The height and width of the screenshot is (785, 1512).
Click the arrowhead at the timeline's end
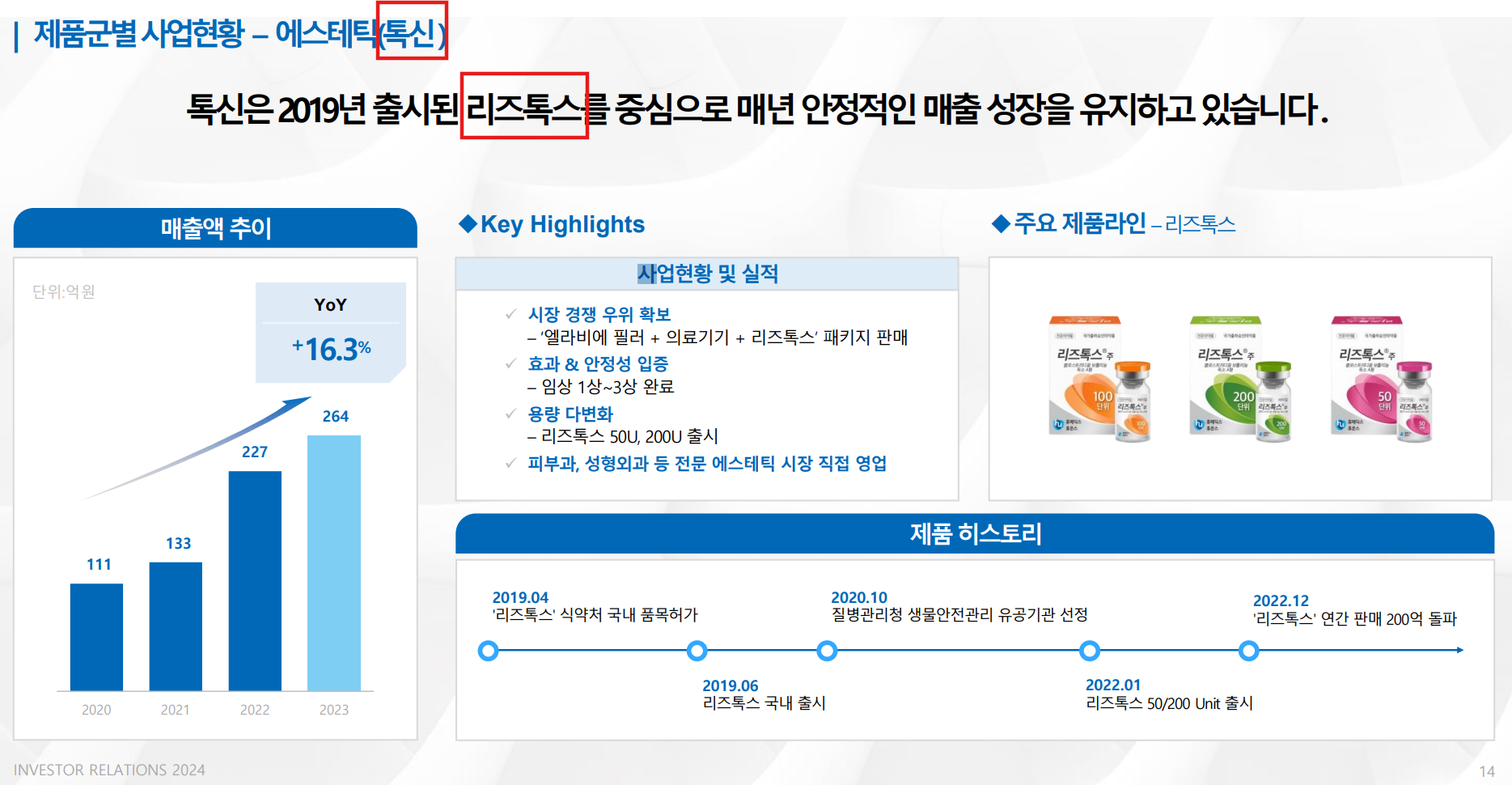[1459, 650]
